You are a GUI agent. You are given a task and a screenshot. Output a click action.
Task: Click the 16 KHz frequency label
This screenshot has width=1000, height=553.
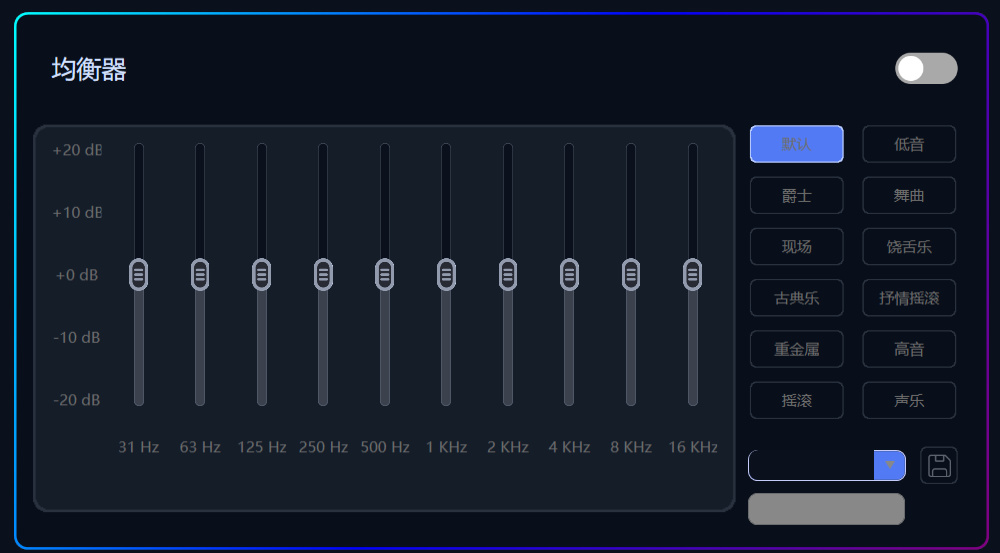(693, 447)
